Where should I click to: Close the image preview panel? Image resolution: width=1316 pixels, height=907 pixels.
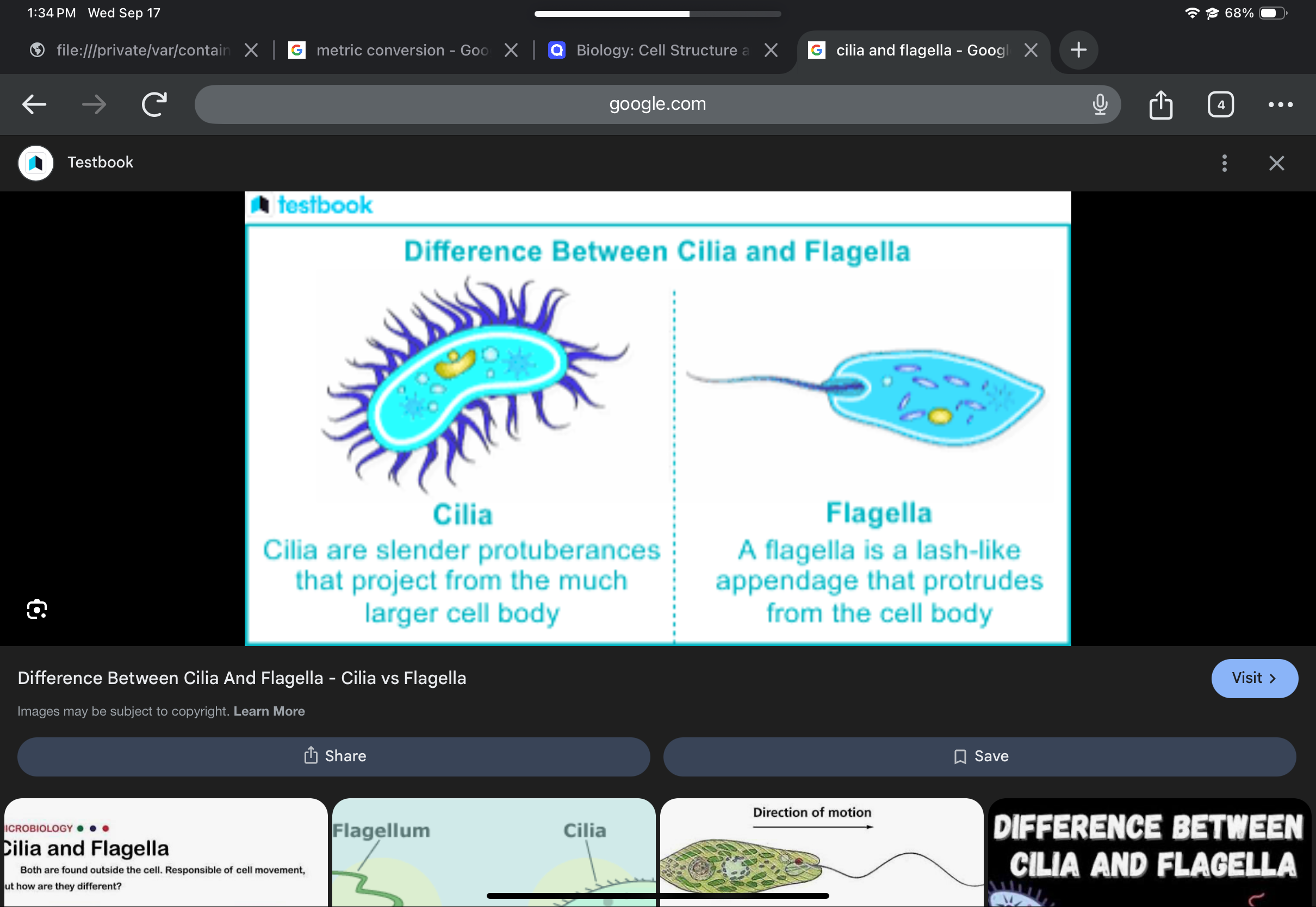[1276, 163]
